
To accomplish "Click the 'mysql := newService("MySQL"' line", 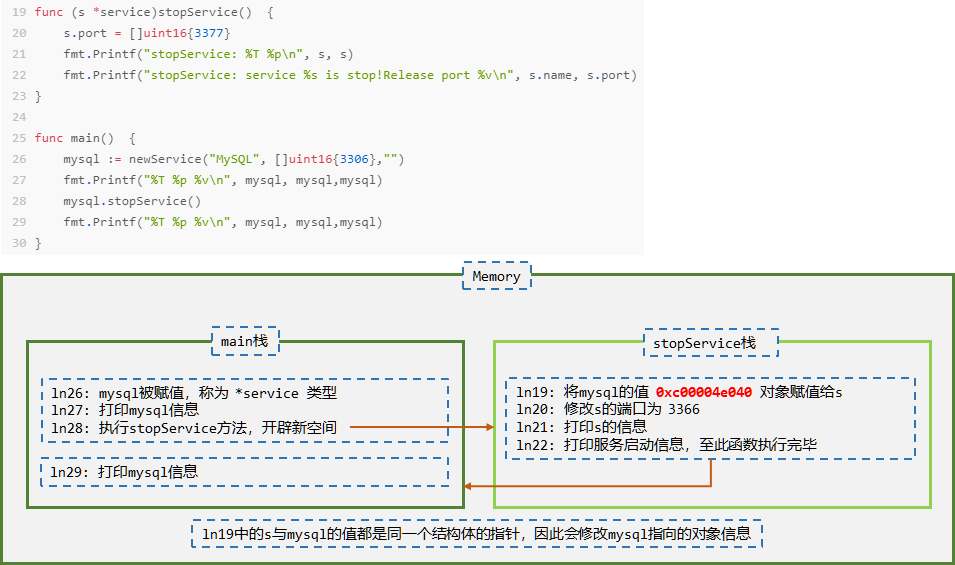I will [234, 159].
